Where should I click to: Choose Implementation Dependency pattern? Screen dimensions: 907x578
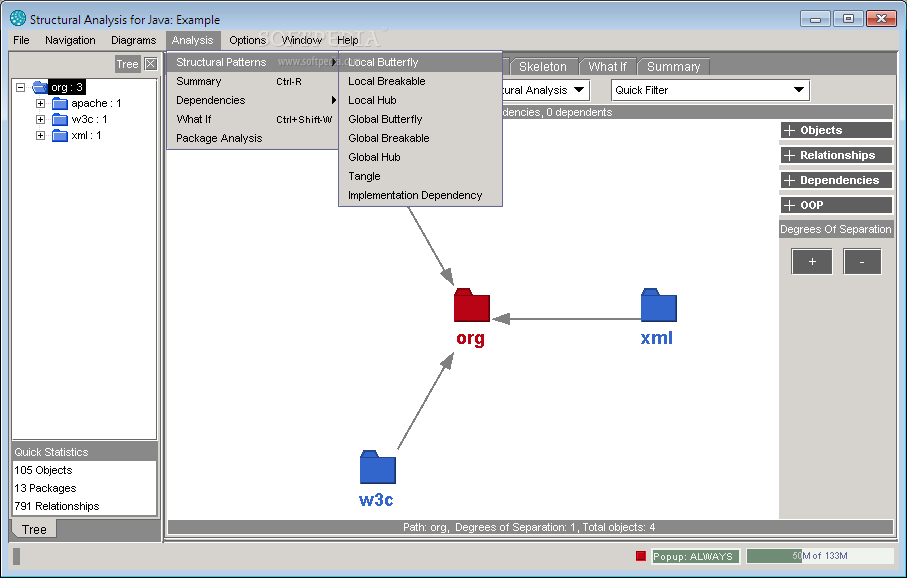click(421, 196)
